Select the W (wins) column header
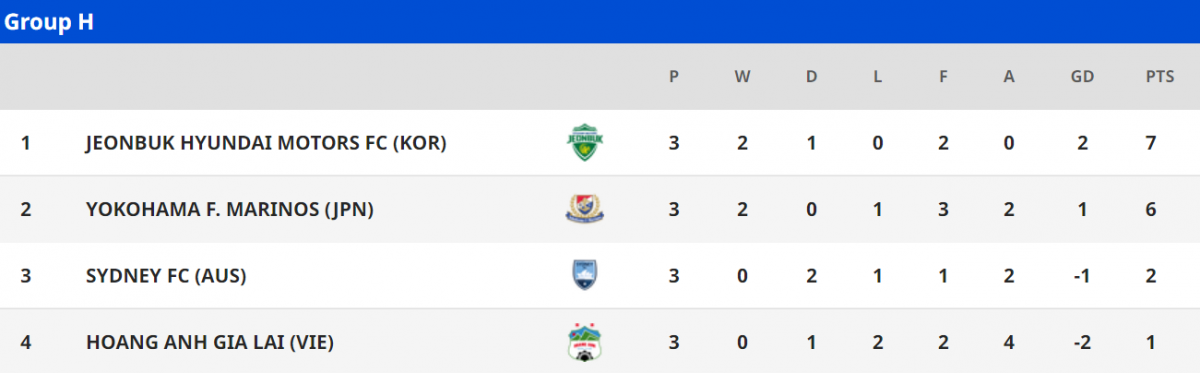Viewport: 1200px width, 373px height. tap(742, 77)
